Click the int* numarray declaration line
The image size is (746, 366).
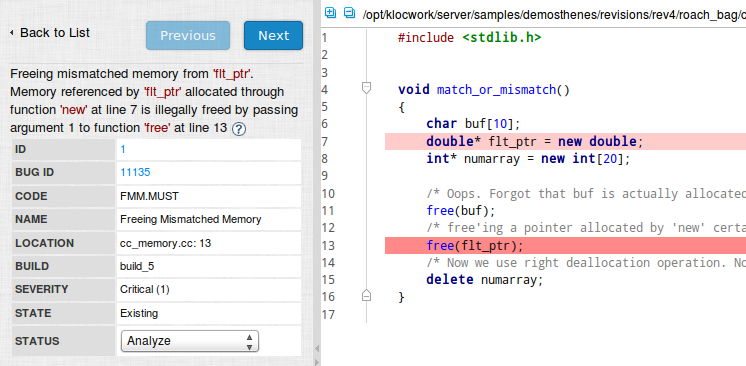pos(528,159)
